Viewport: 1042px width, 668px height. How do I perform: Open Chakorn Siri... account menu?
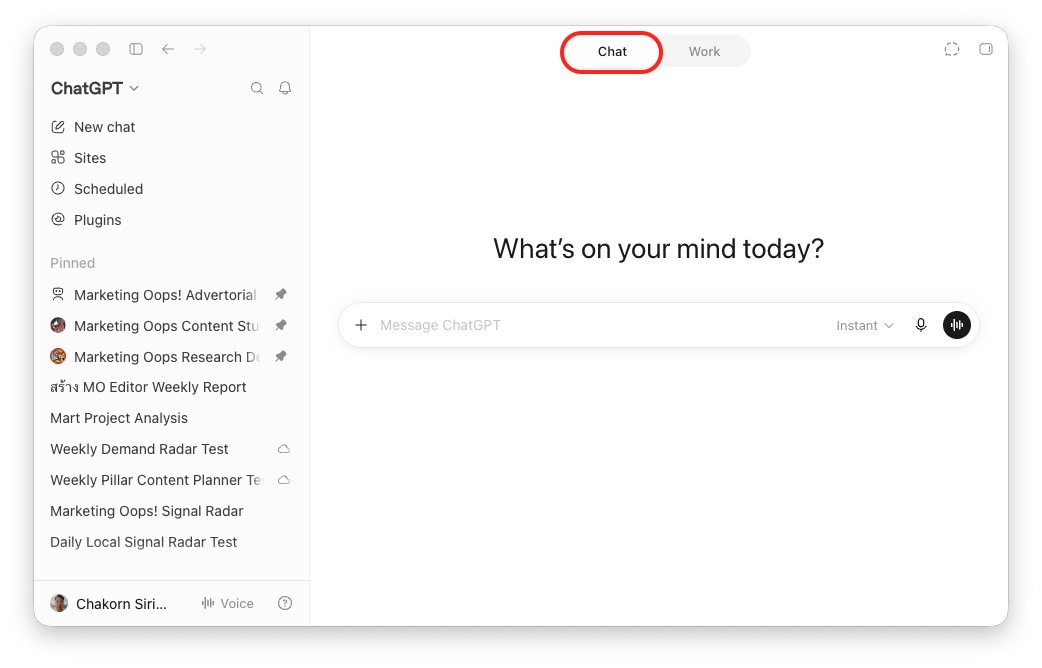pyautogui.click(x=121, y=604)
